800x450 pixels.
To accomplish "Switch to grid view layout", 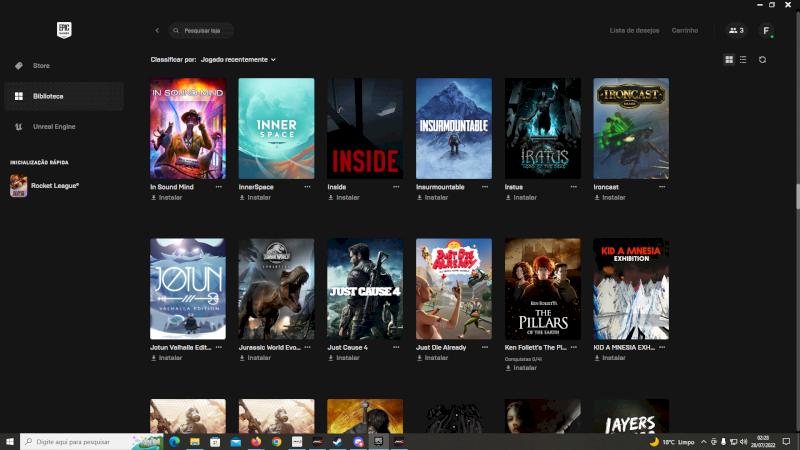I will [729, 60].
